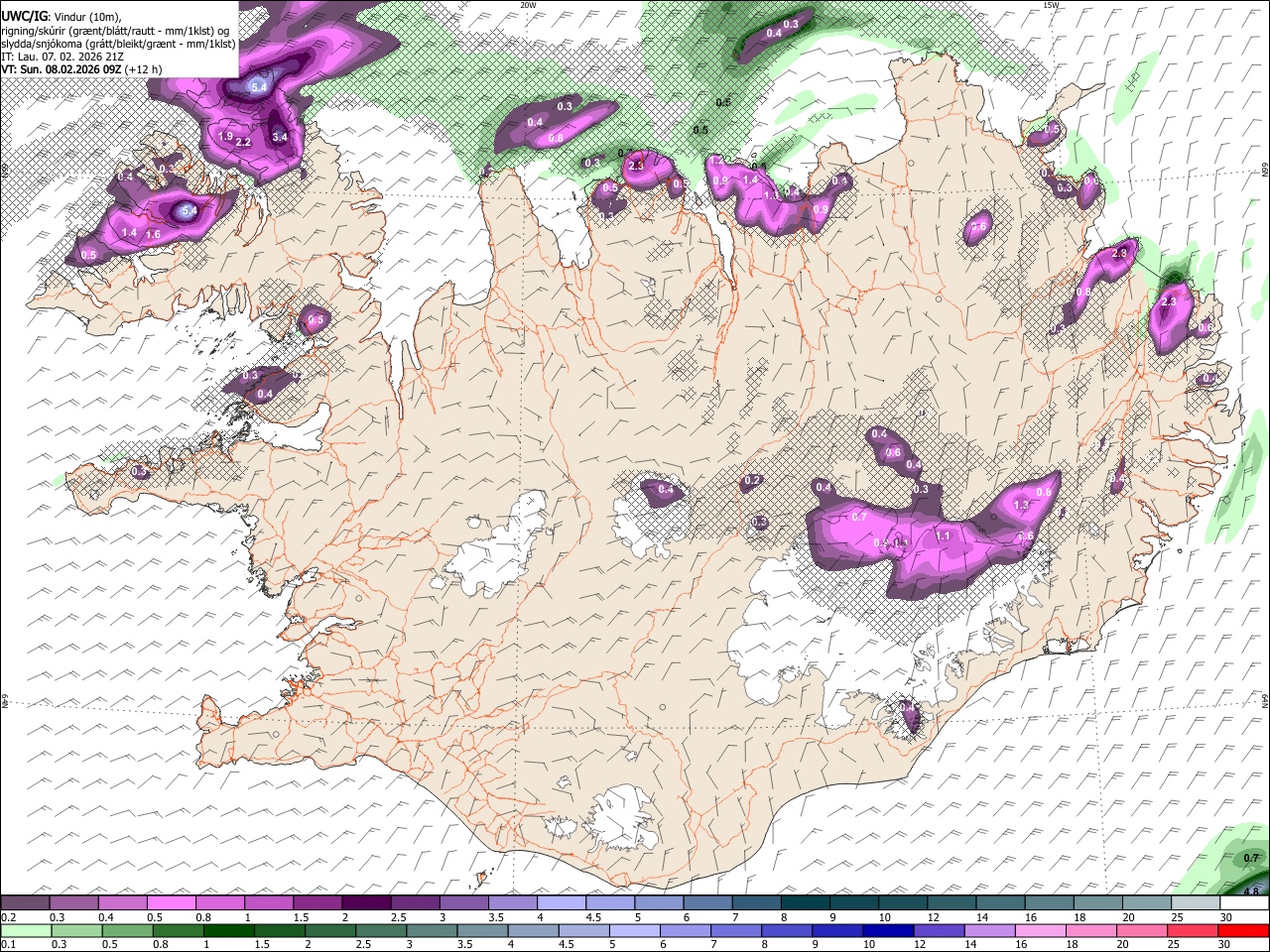This screenshot has width=1270, height=952.
Task: Click lower legend swatch between 5 and 6
Action: (x=635, y=930)
